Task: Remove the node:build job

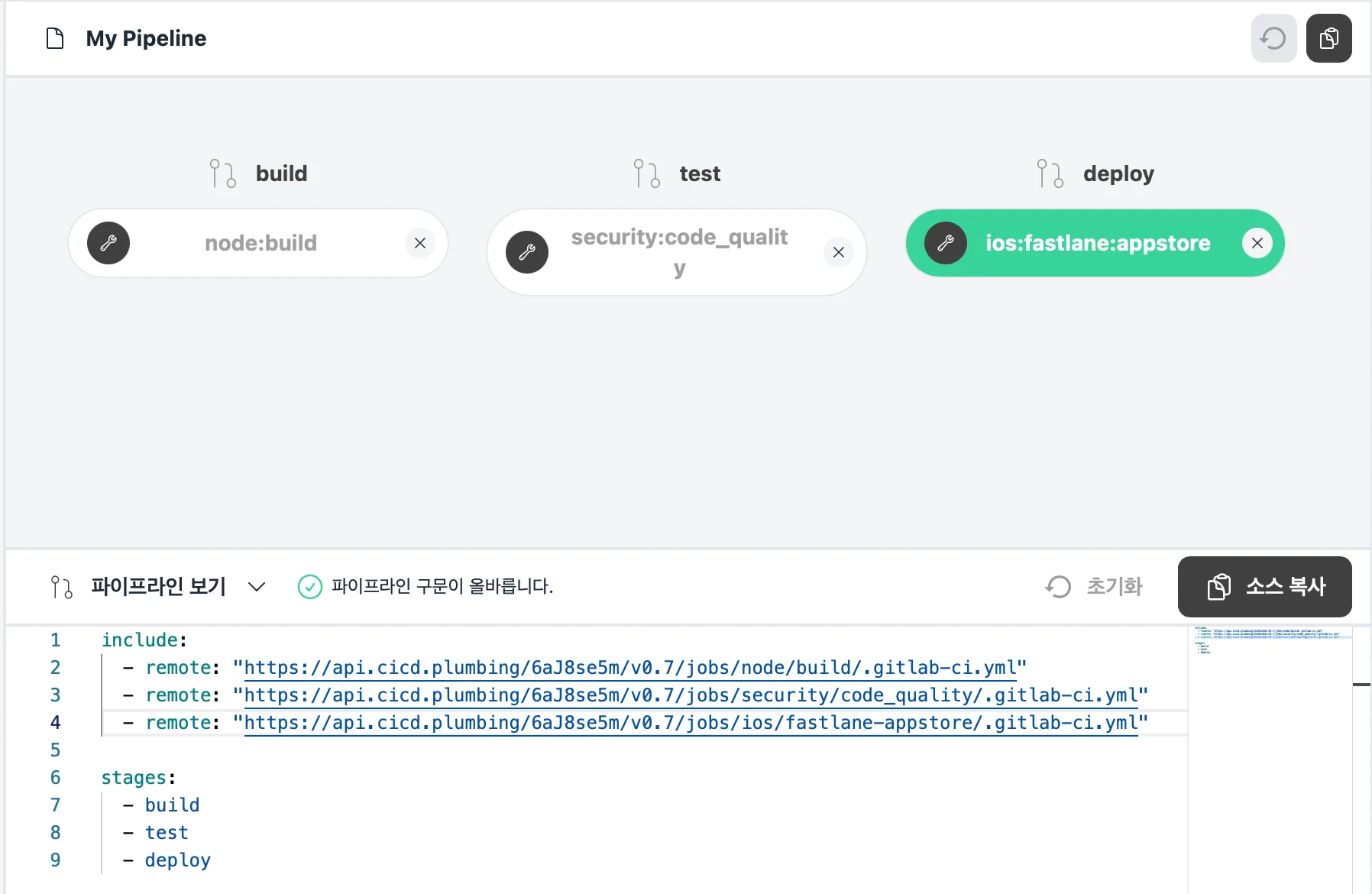Action: [x=419, y=243]
